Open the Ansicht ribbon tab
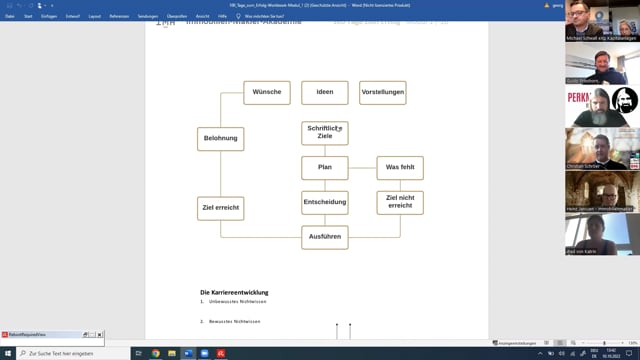640x360 pixels. pyautogui.click(x=202, y=16)
